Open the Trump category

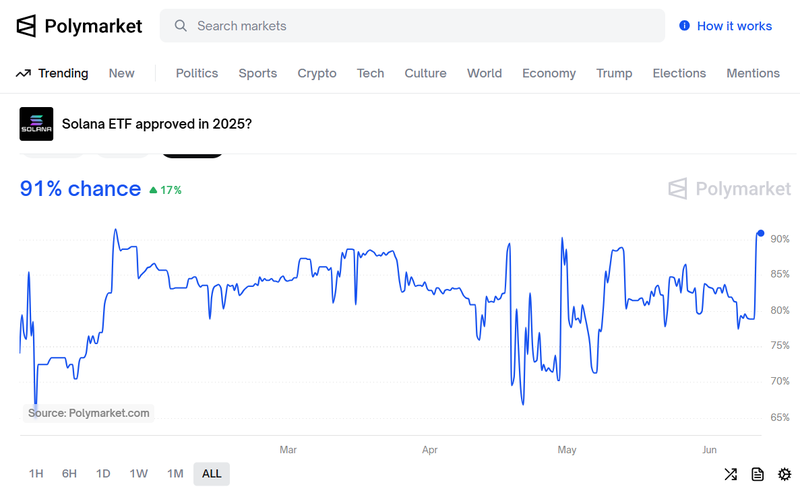tap(614, 73)
